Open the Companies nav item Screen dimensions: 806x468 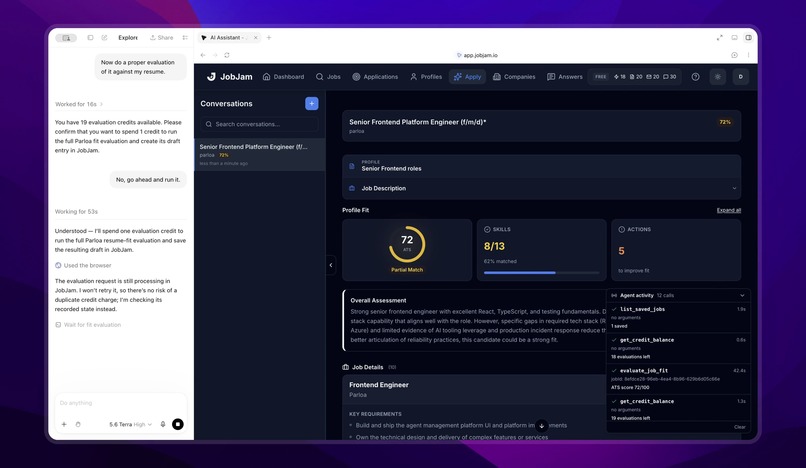[x=514, y=77]
